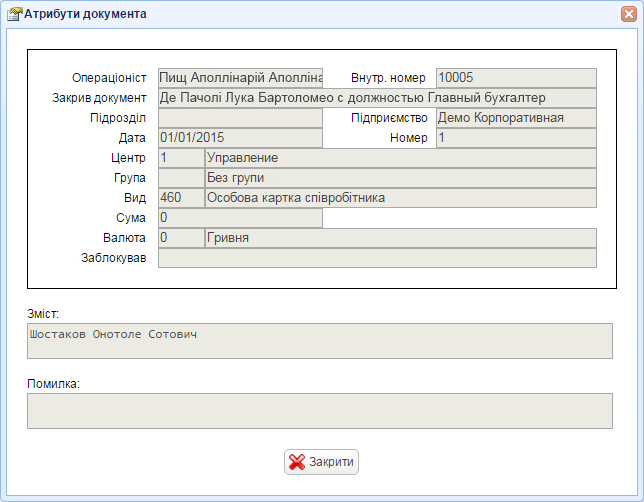Click the Центр label
Image resolution: width=644 pixels, height=502 pixels.
pos(128,158)
